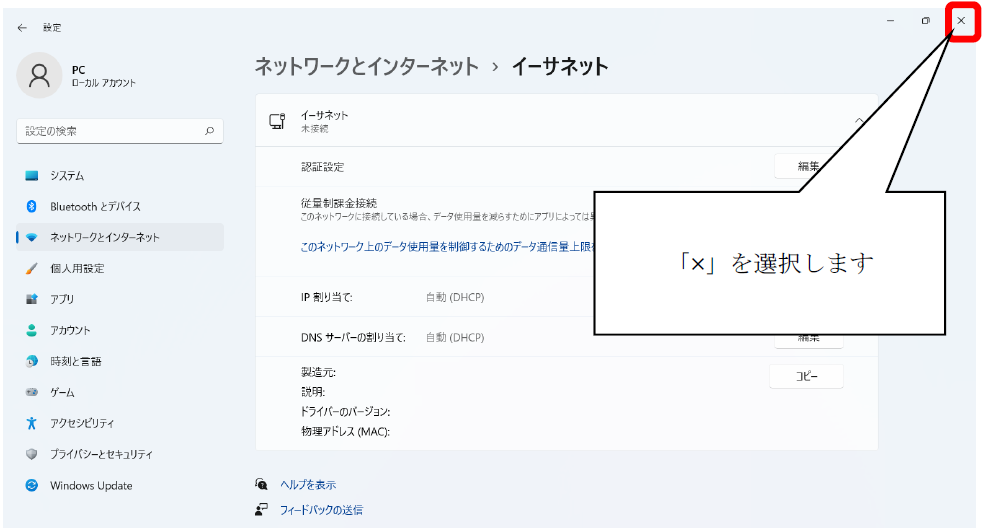The height and width of the screenshot is (532, 986).
Task: Click the 設定の検索 search field
Action: point(110,131)
